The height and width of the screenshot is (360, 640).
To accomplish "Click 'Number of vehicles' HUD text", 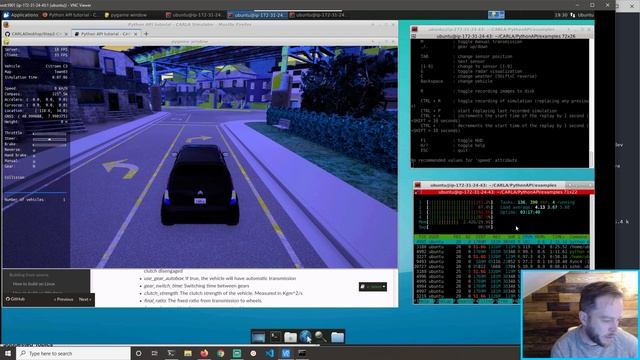I will (24, 200).
